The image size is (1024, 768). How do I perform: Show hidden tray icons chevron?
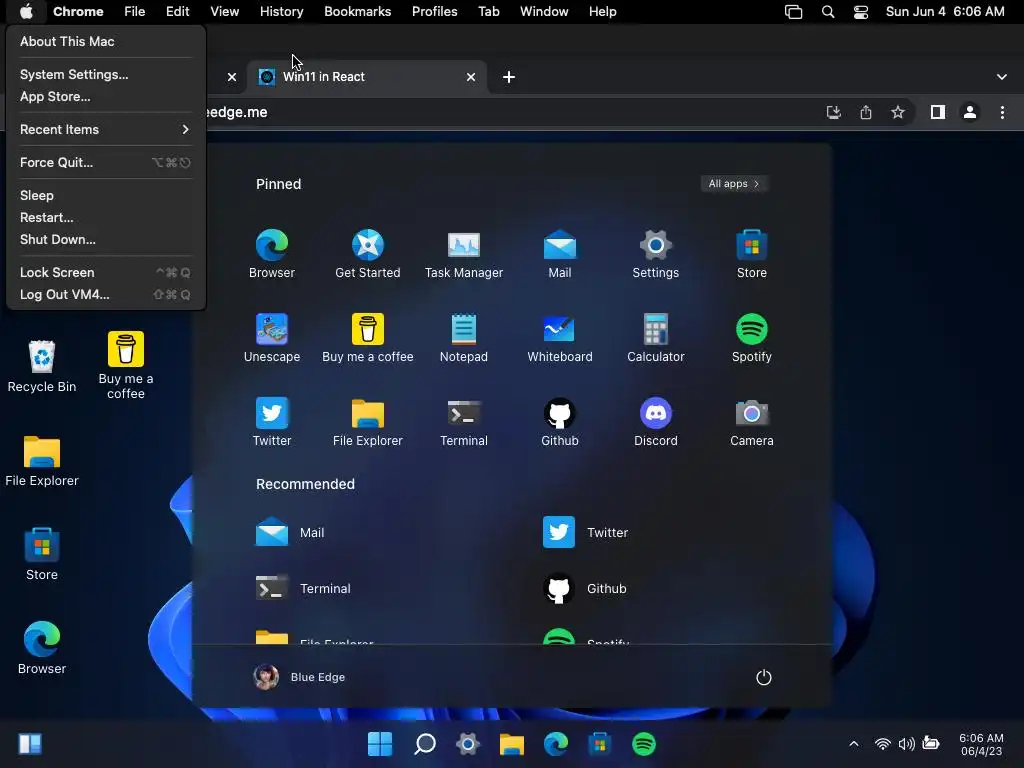tap(854, 744)
